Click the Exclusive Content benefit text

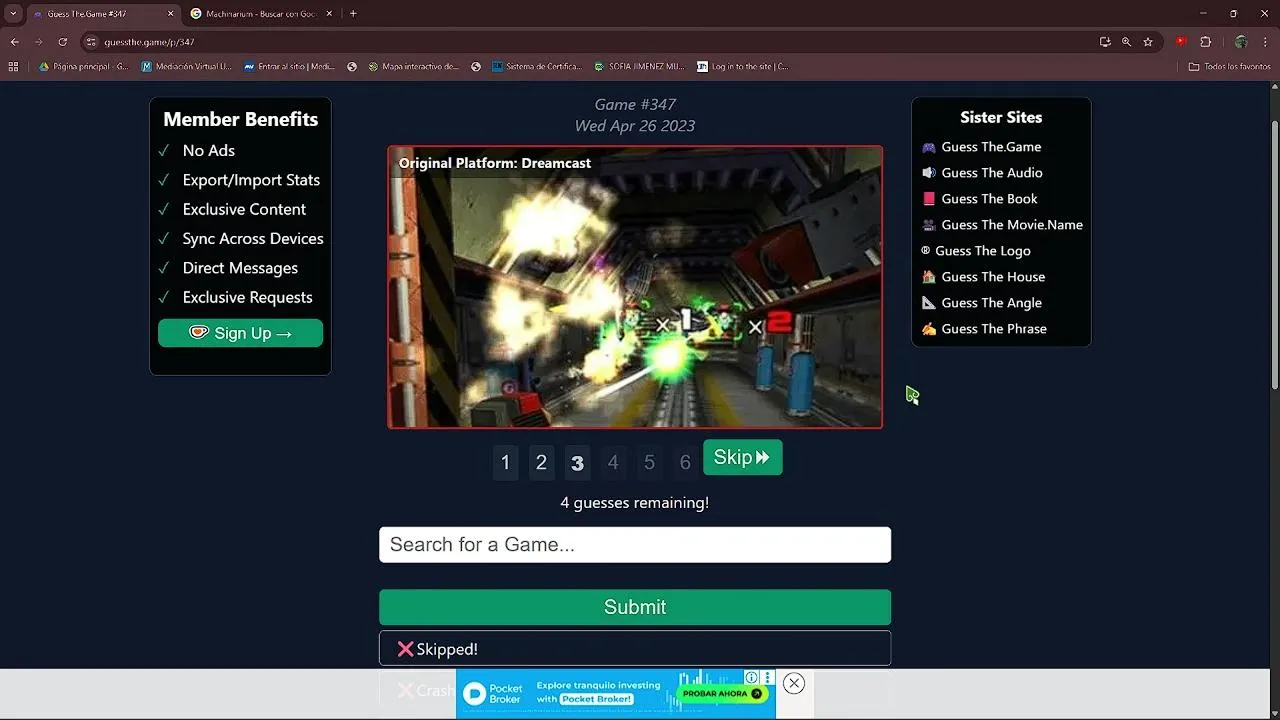(x=244, y=209)
